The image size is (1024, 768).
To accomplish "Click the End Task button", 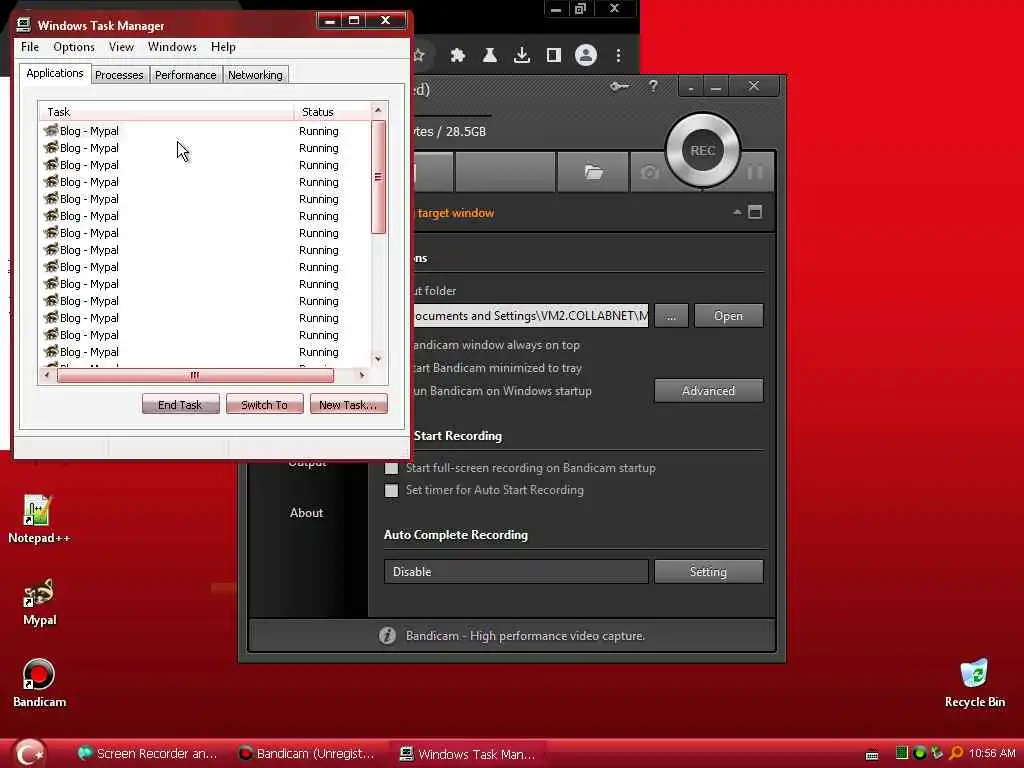I will click(180, 405).
